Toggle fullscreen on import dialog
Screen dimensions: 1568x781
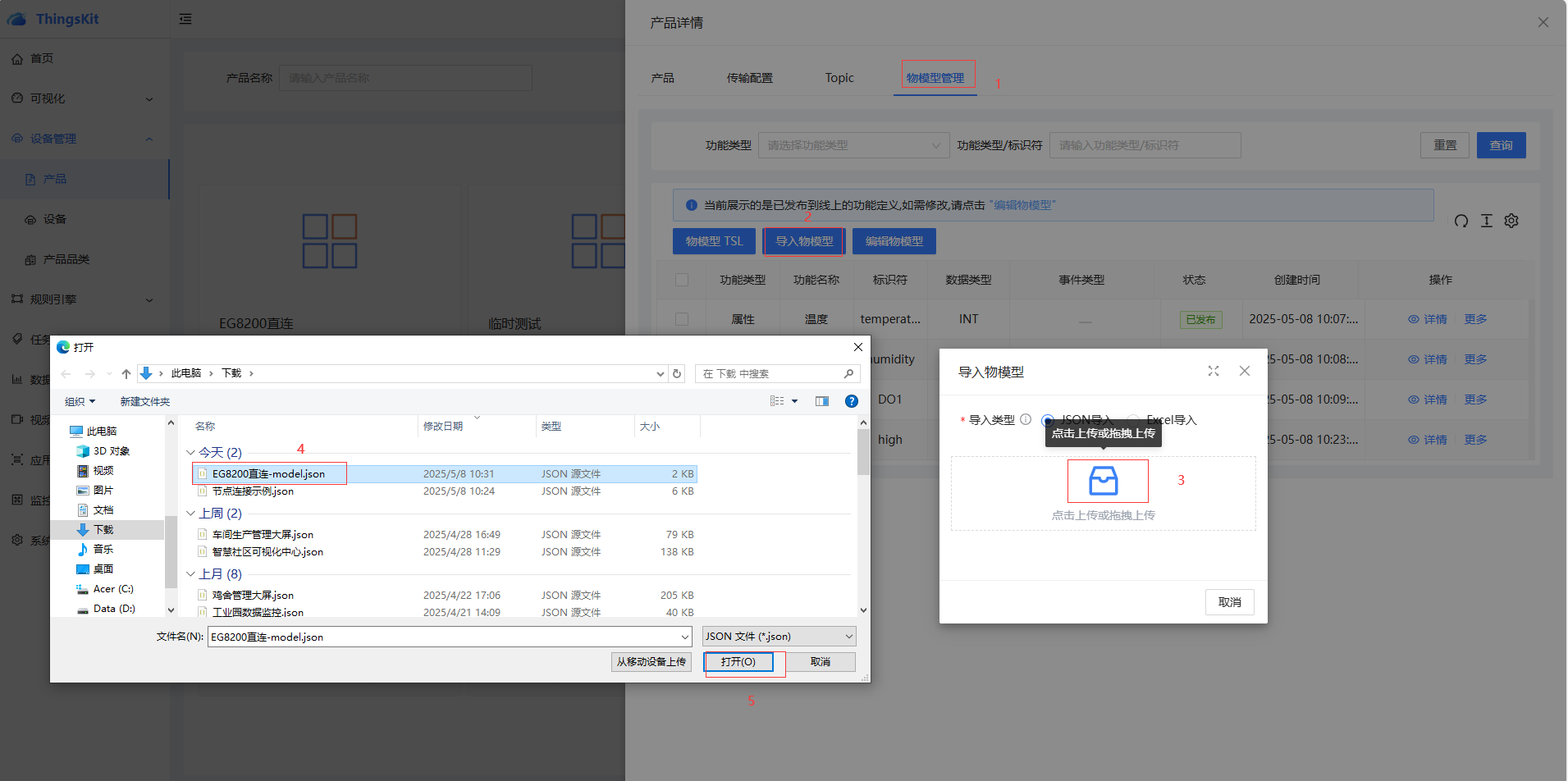pyautogui.click(x=1213, y=371)
